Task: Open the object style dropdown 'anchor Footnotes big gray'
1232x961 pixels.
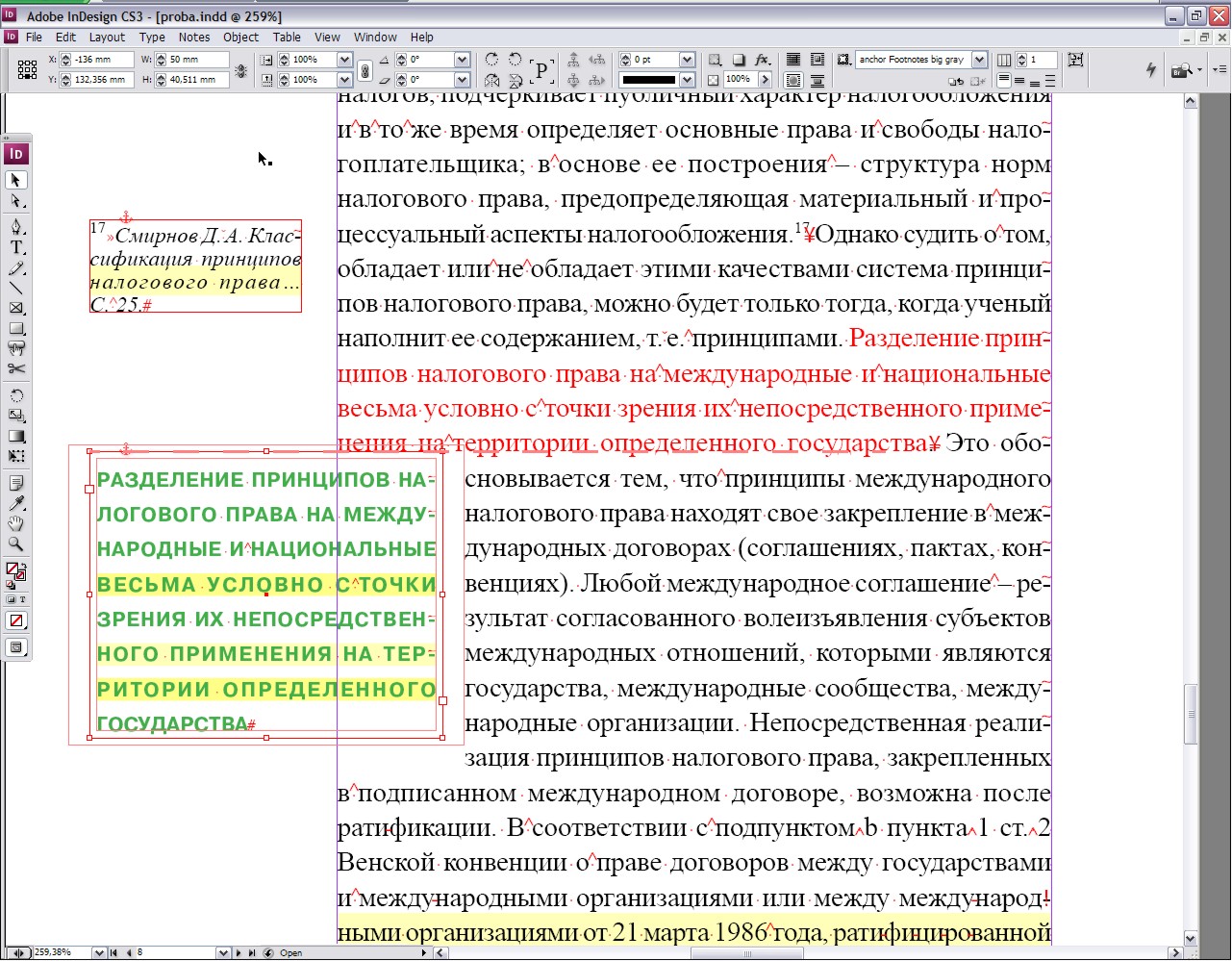Action: coord(979,60)
